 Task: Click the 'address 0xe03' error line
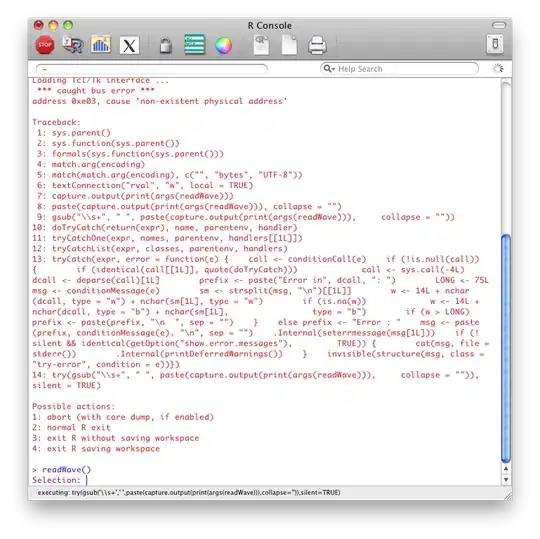pos(159,101)
